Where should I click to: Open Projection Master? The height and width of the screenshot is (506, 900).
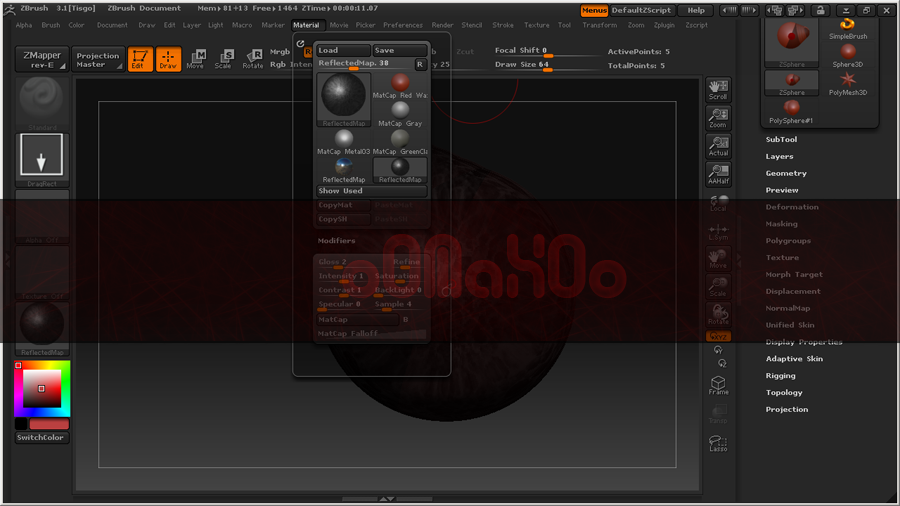click(x=98, y=59)
